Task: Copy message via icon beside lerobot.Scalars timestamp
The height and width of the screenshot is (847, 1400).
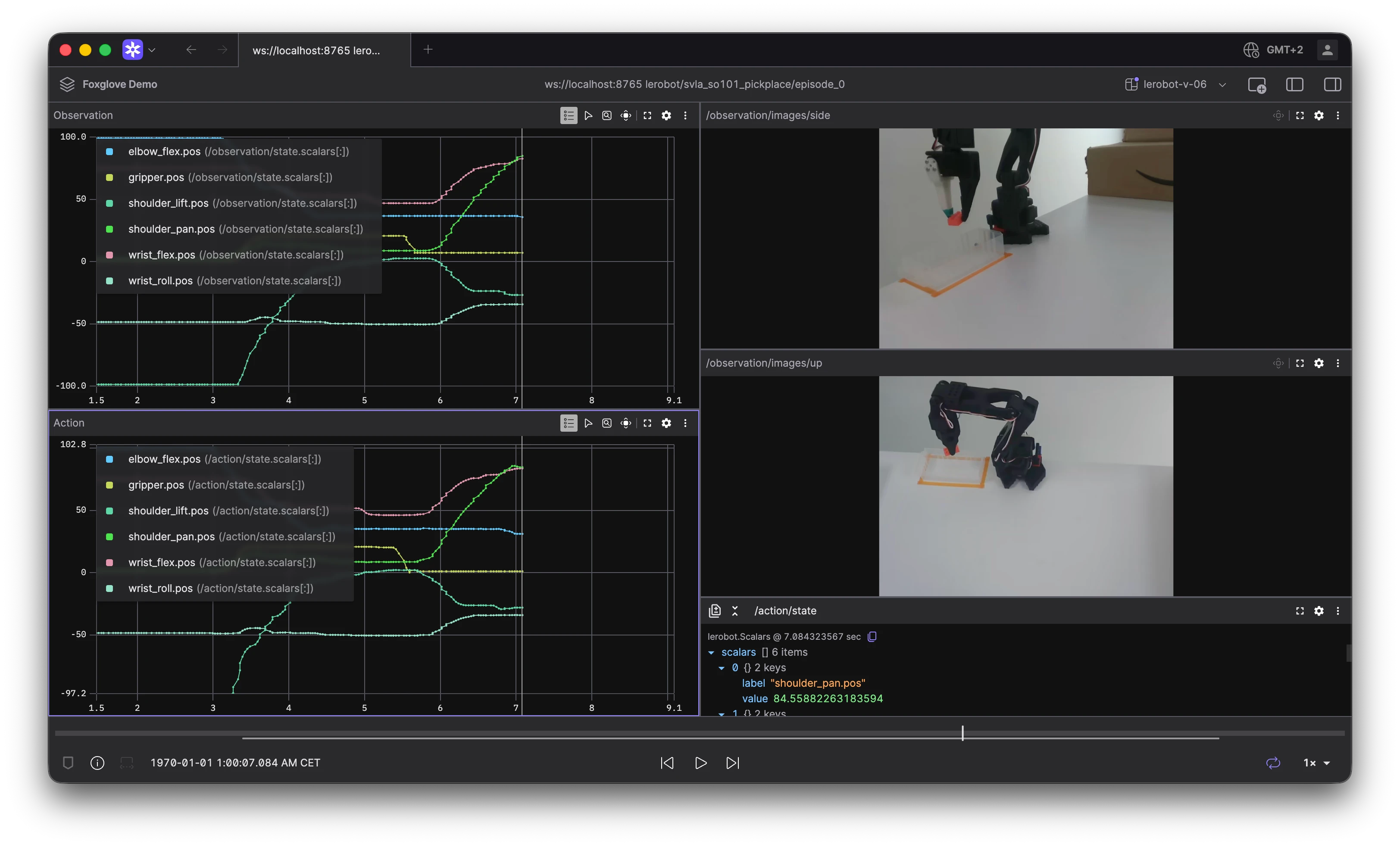Action: pyautogui.click(x=872, y=636)
